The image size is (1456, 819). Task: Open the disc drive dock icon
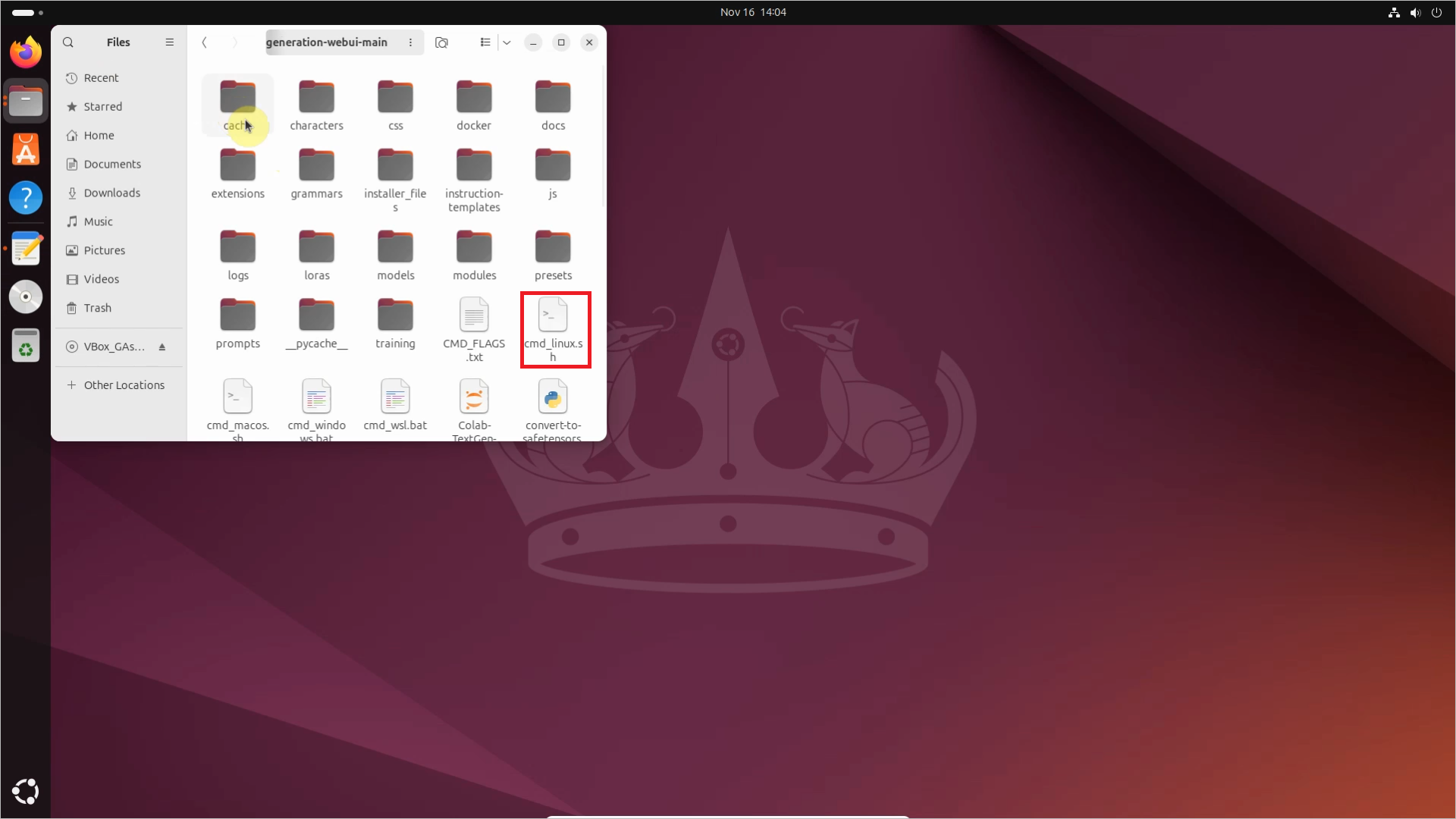tap(26, 297)
